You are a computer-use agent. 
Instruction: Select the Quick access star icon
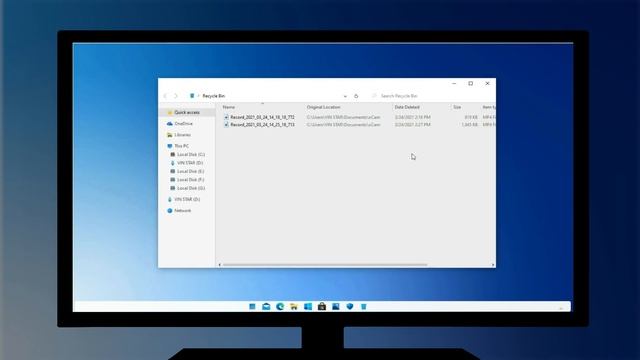click(170, 112)
